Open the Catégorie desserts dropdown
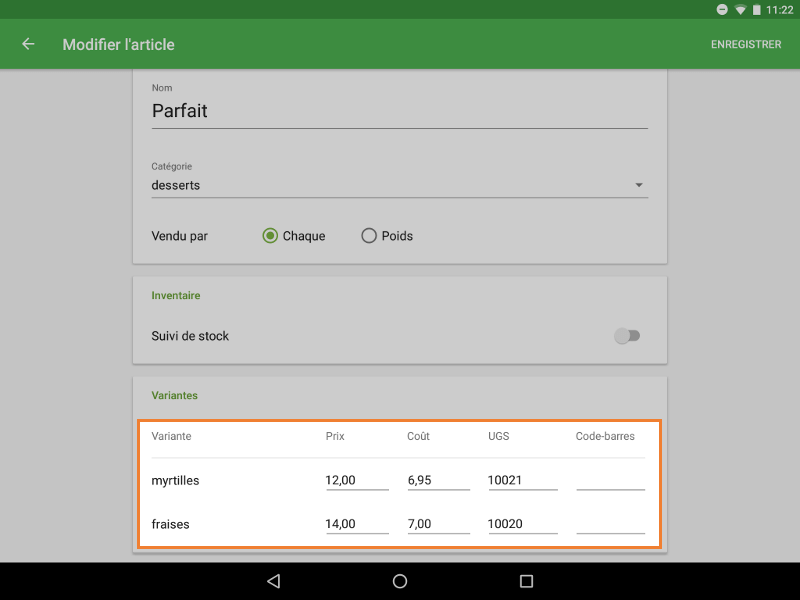This screenshot has width=800, height=600. pos(399,185)
